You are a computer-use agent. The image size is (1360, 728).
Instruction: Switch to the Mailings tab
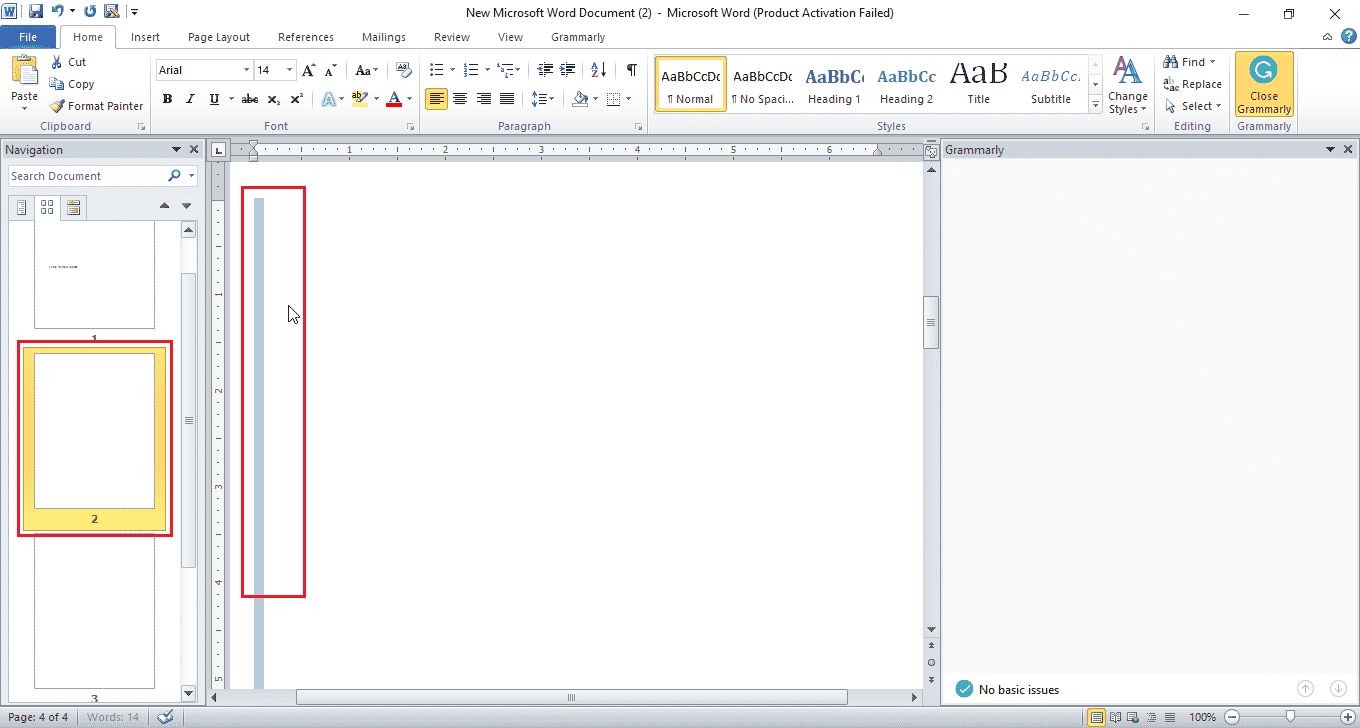384,37
